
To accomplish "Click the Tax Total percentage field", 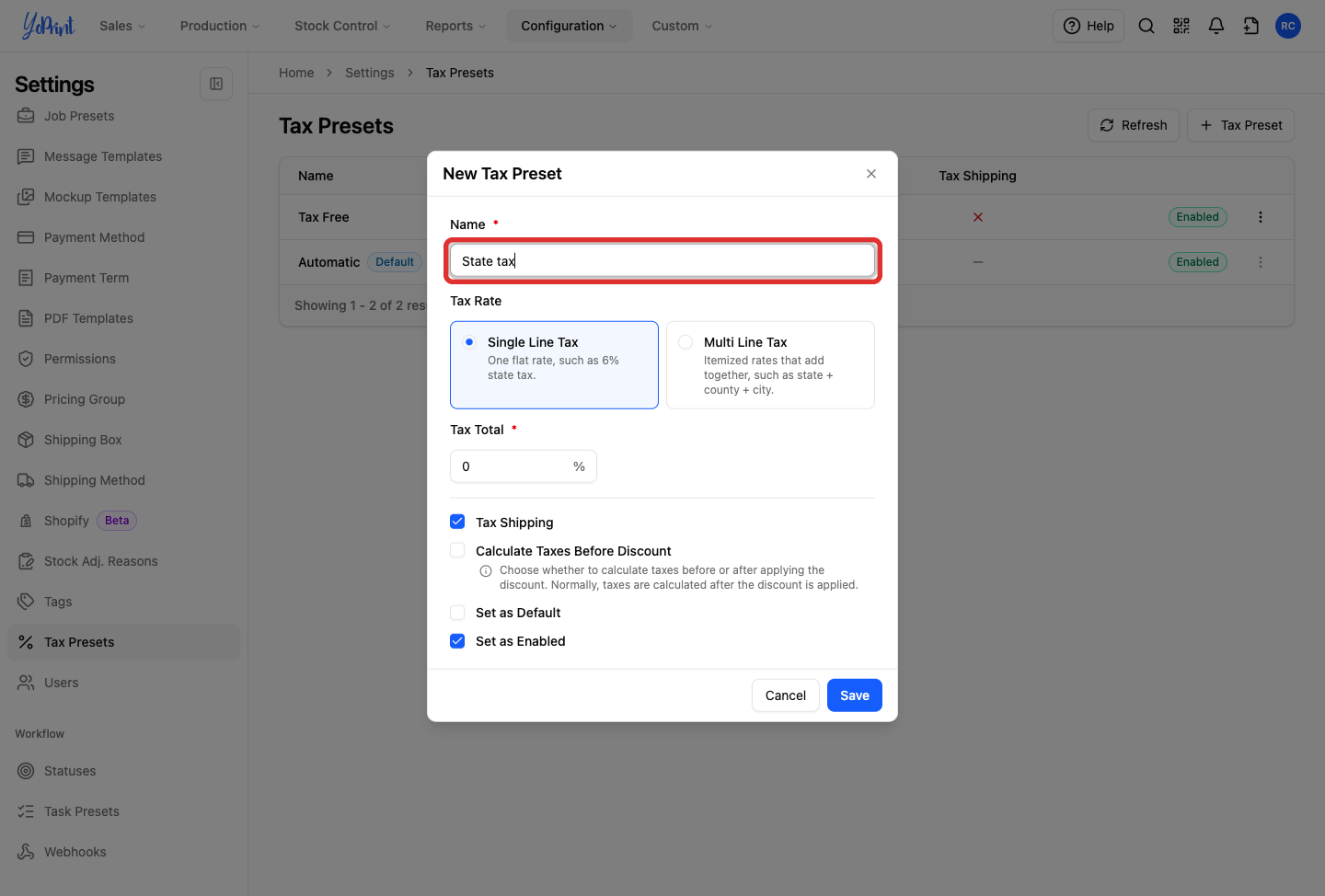I will click(524, 466).
